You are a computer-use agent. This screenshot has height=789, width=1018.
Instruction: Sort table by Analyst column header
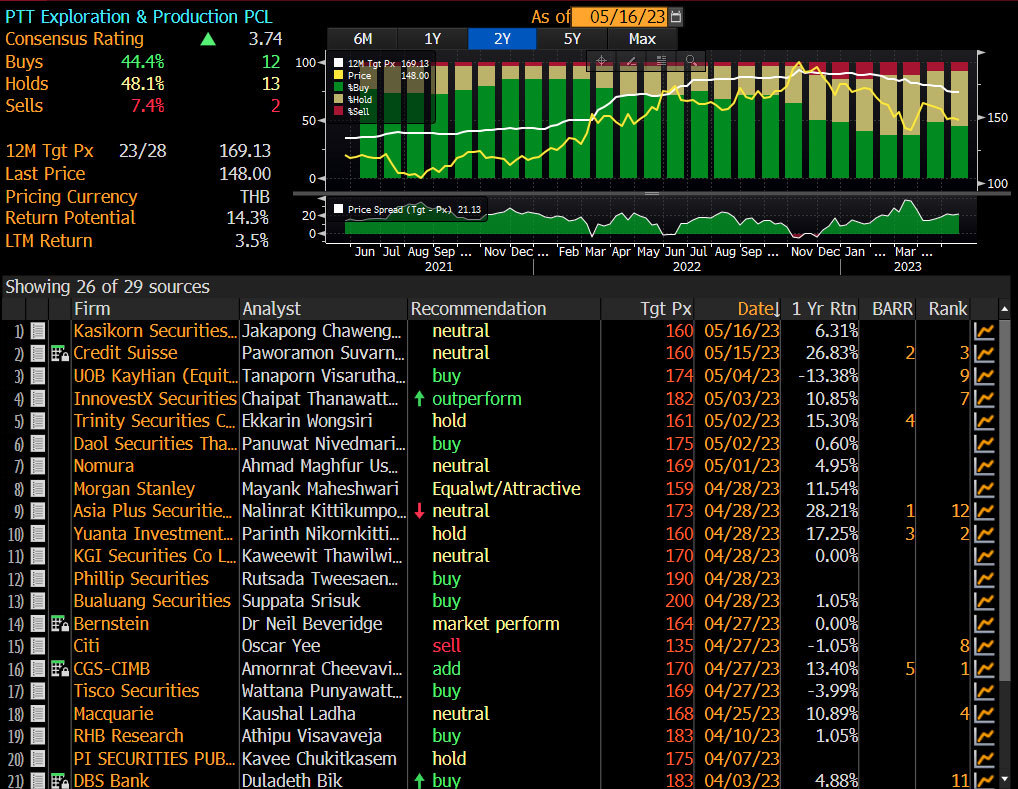pyautogui.click(x=323, y=309)
